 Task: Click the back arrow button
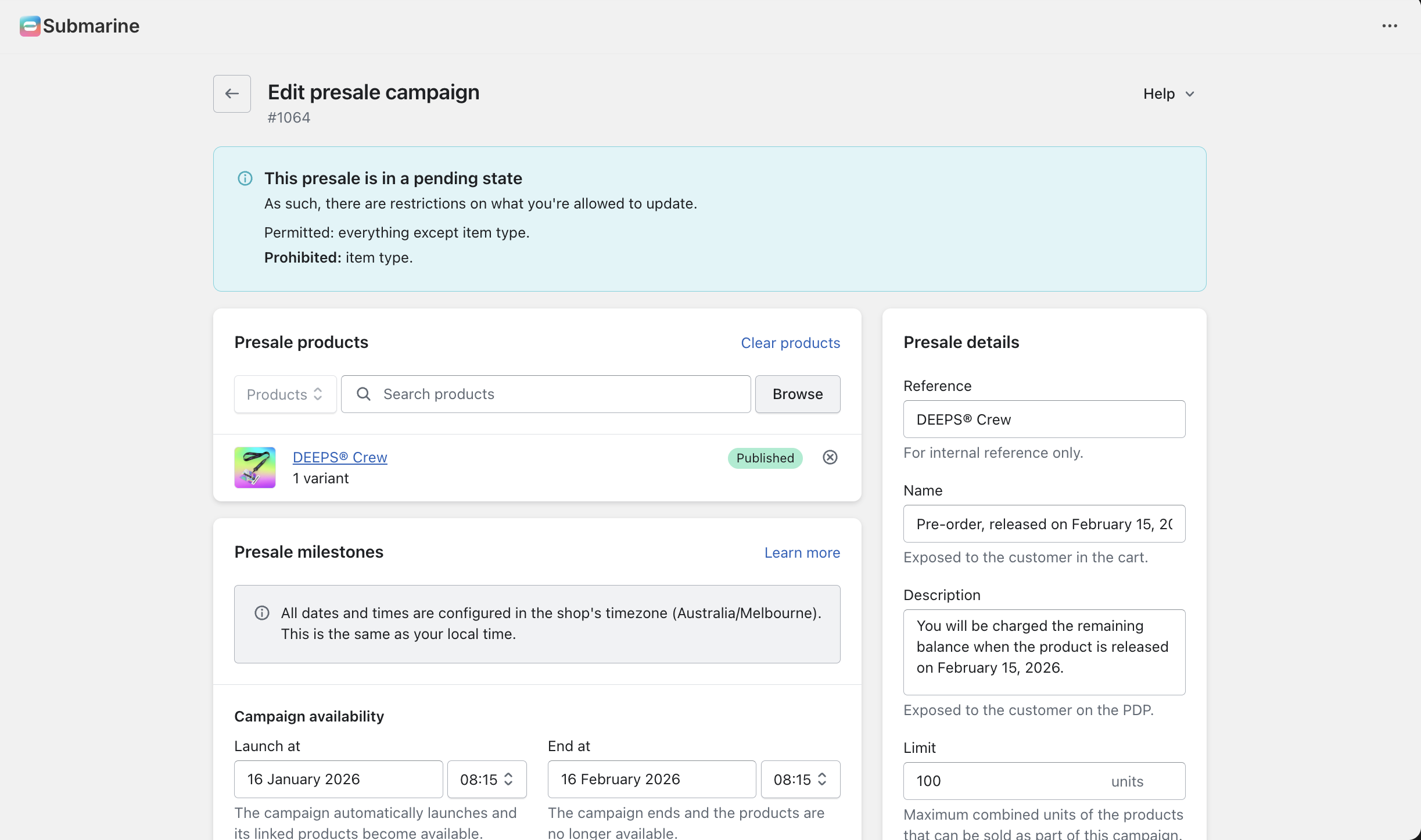[232, 94]
